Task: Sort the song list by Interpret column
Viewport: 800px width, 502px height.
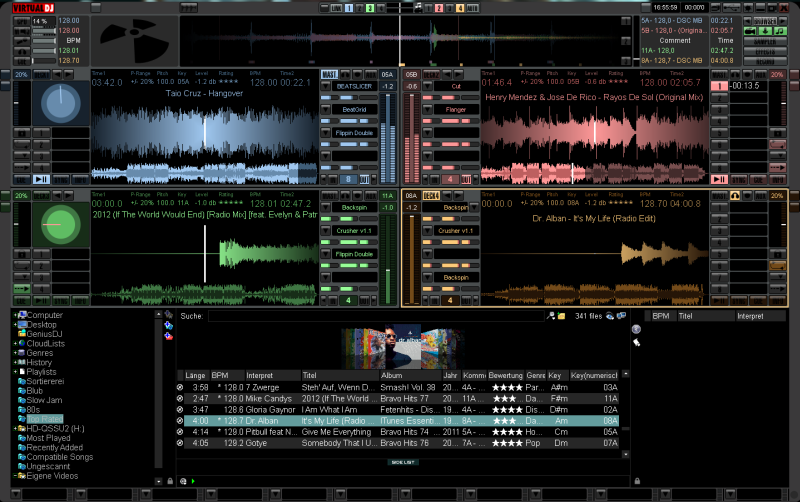Action: (272, 375)
